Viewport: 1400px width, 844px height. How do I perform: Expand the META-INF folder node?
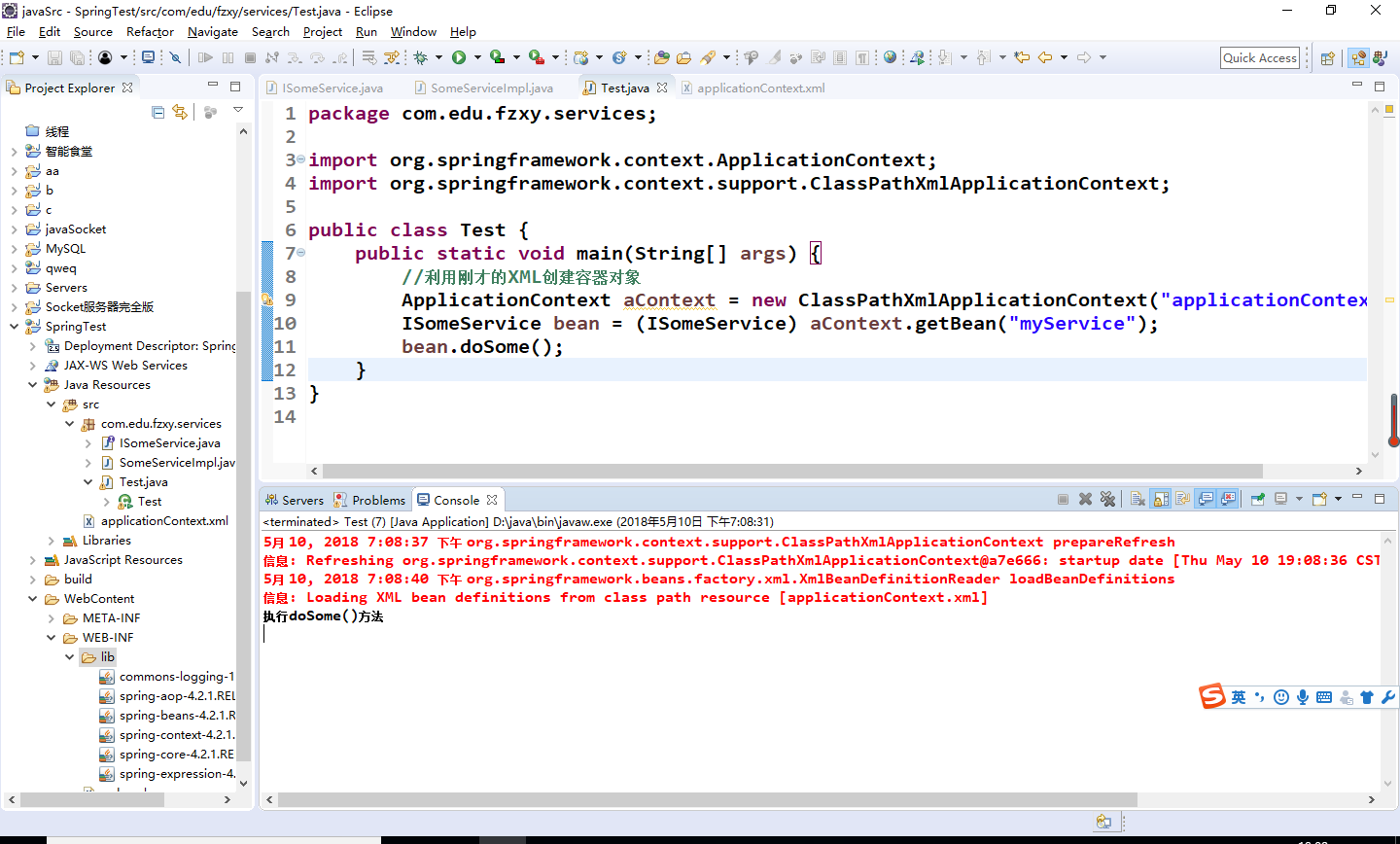(51, 618)
